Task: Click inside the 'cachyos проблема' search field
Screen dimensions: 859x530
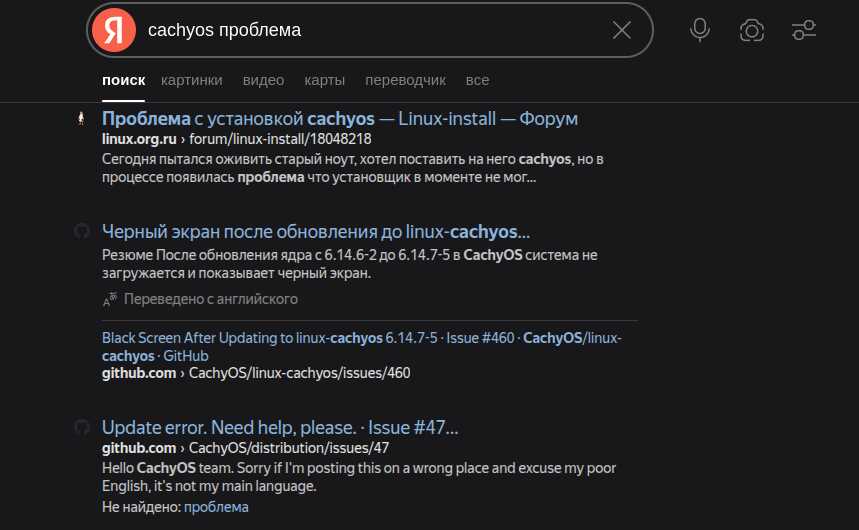Action: [370, 30]
